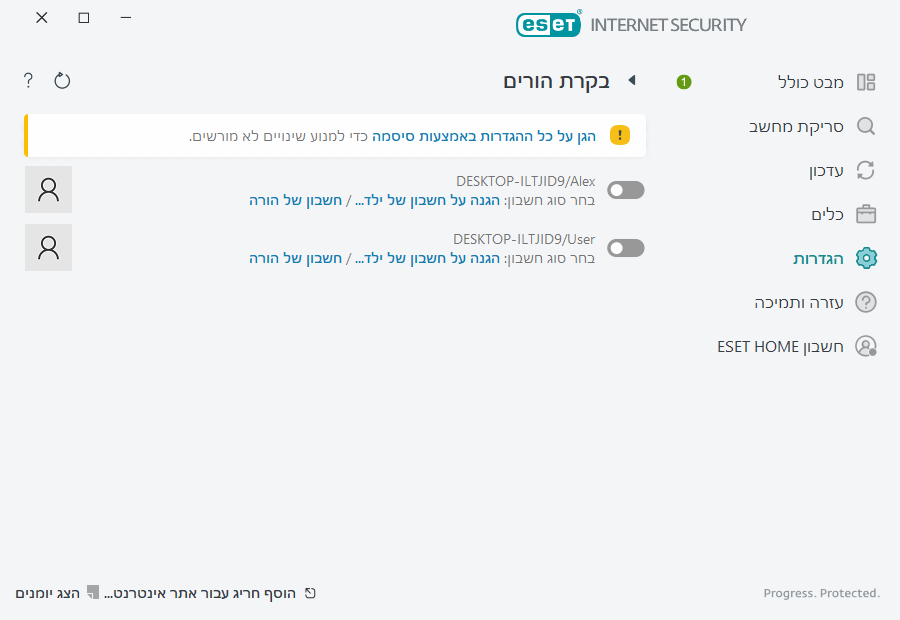Click the Tools briefcase icon
The image size is (900, 620).
click(866, 214)
